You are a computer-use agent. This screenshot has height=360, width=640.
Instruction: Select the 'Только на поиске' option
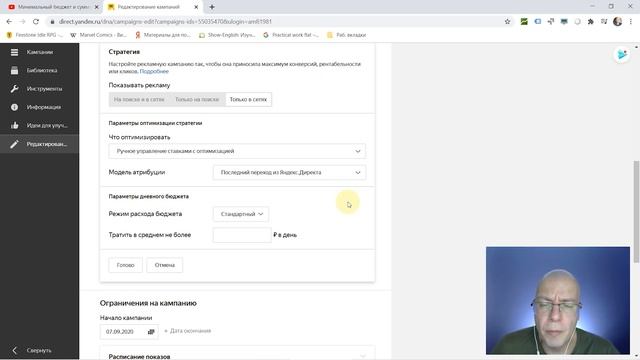point(197,99)
